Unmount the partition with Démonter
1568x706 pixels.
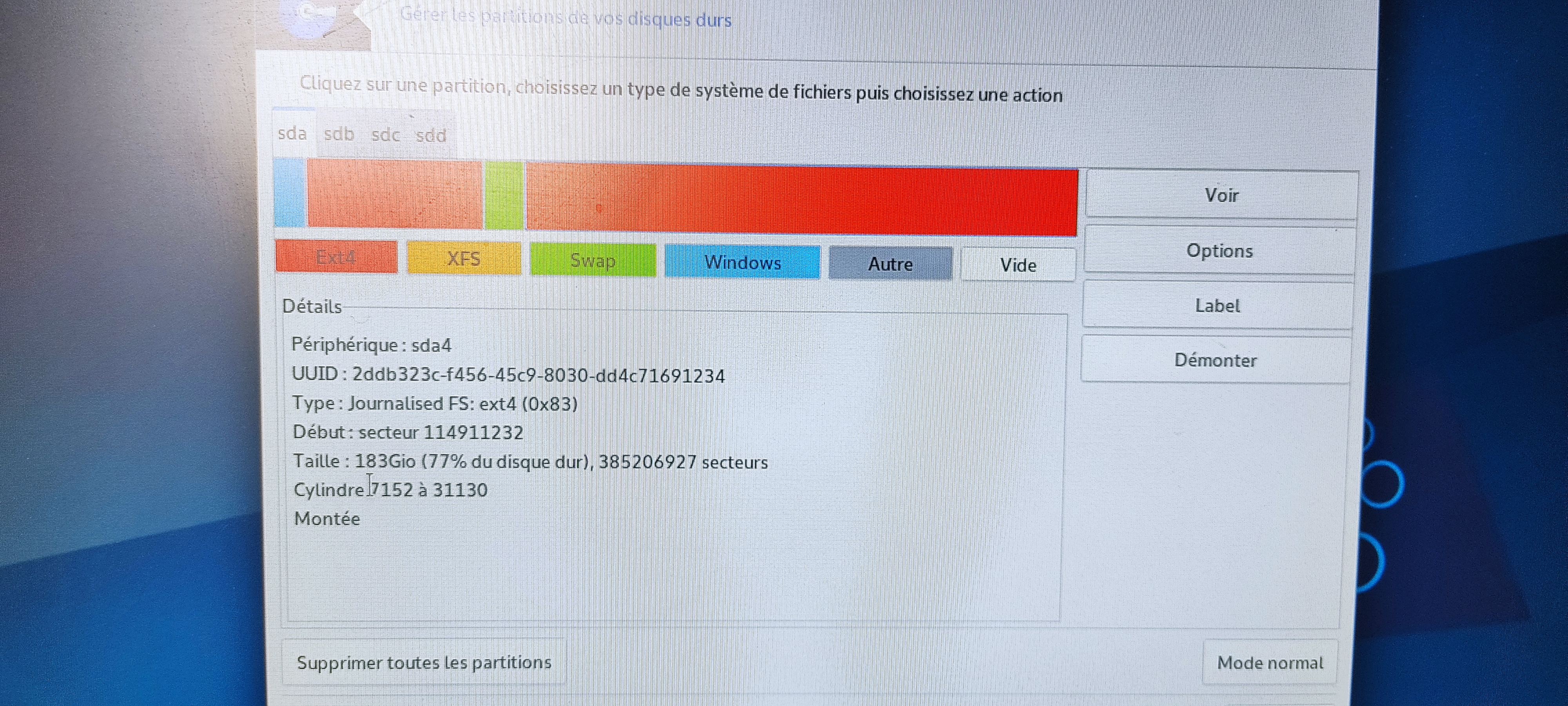[x=1216, y=360]
